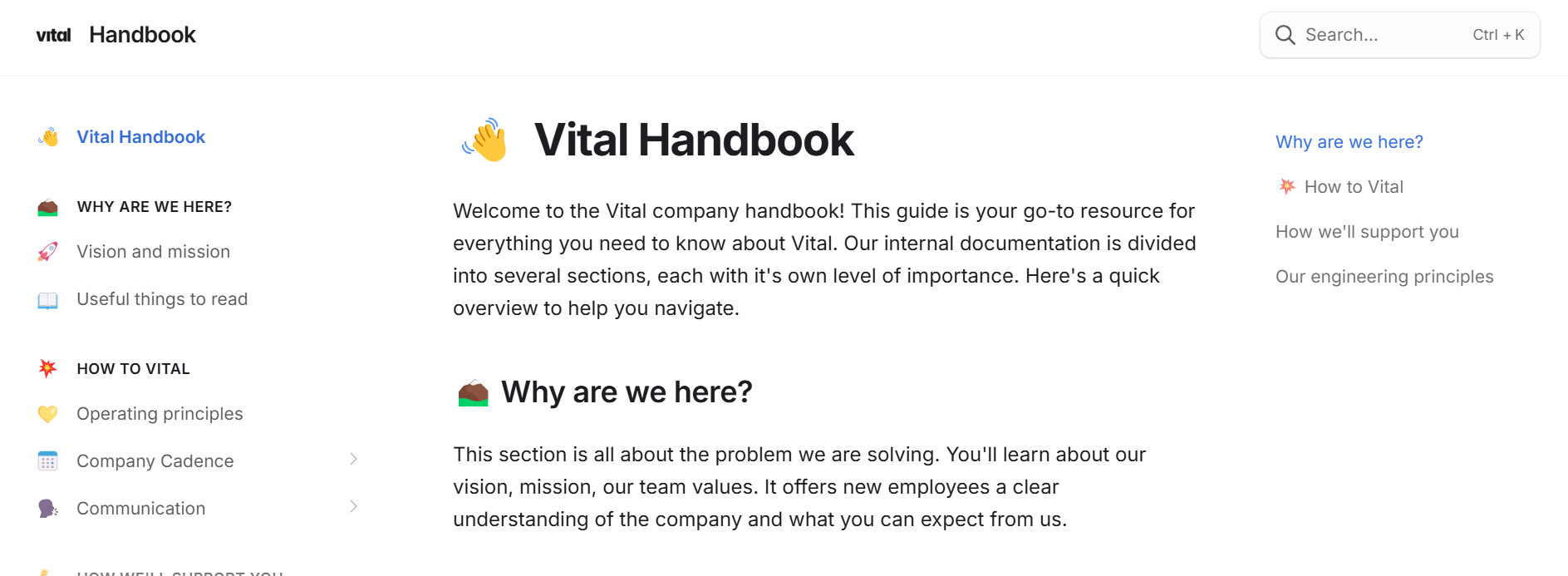Click the calendar icon for Company Cadence

(x=48, y=461)
